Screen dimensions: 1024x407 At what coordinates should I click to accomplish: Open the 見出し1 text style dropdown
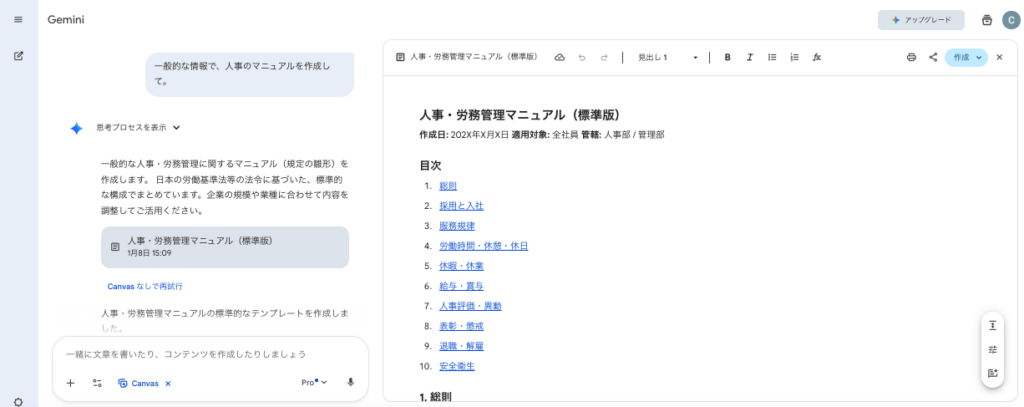pyautogui.click(x=667, y=57)
